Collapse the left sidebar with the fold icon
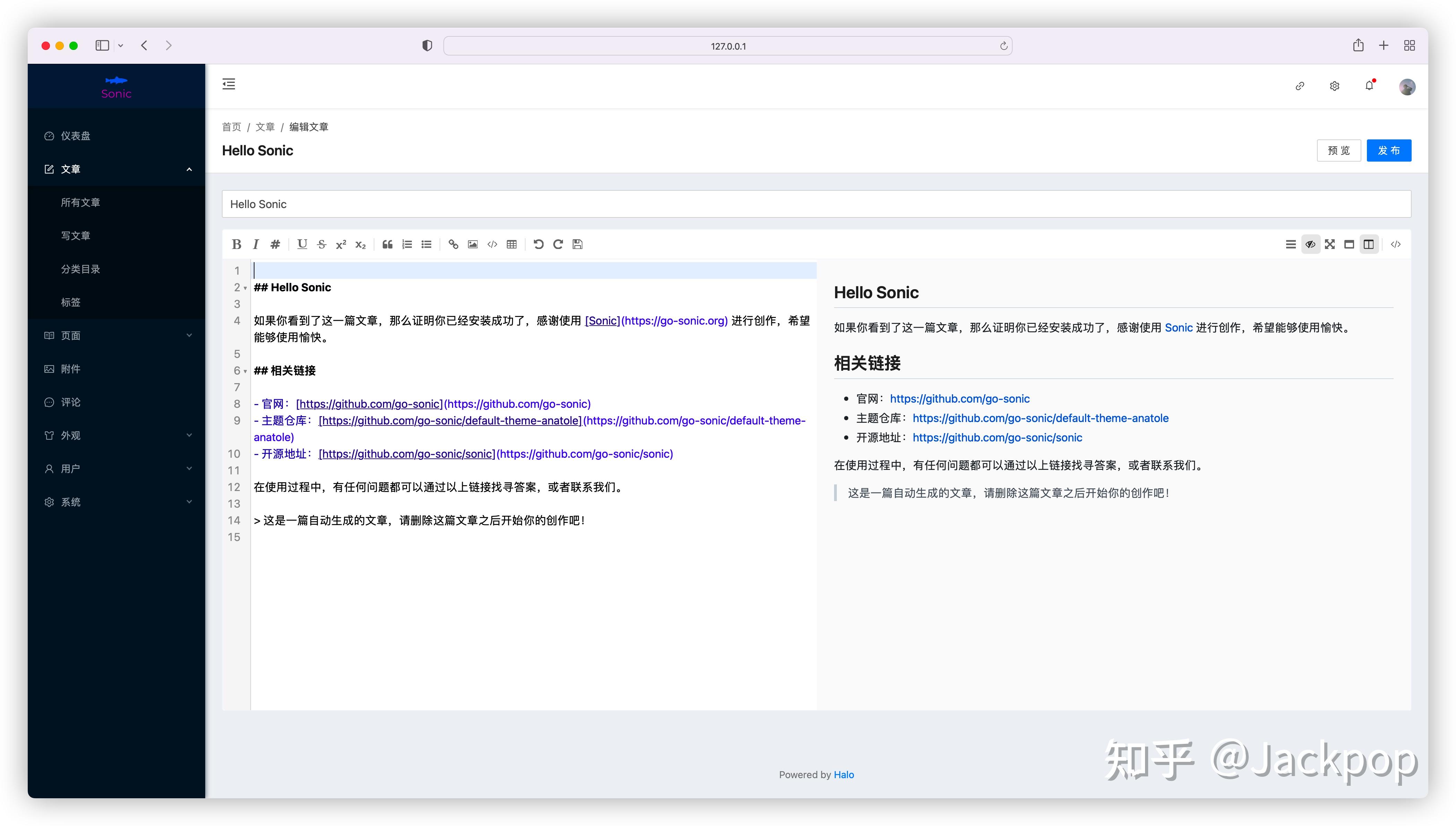Viewport: 1456px width, 826px height. click(229, 85)
